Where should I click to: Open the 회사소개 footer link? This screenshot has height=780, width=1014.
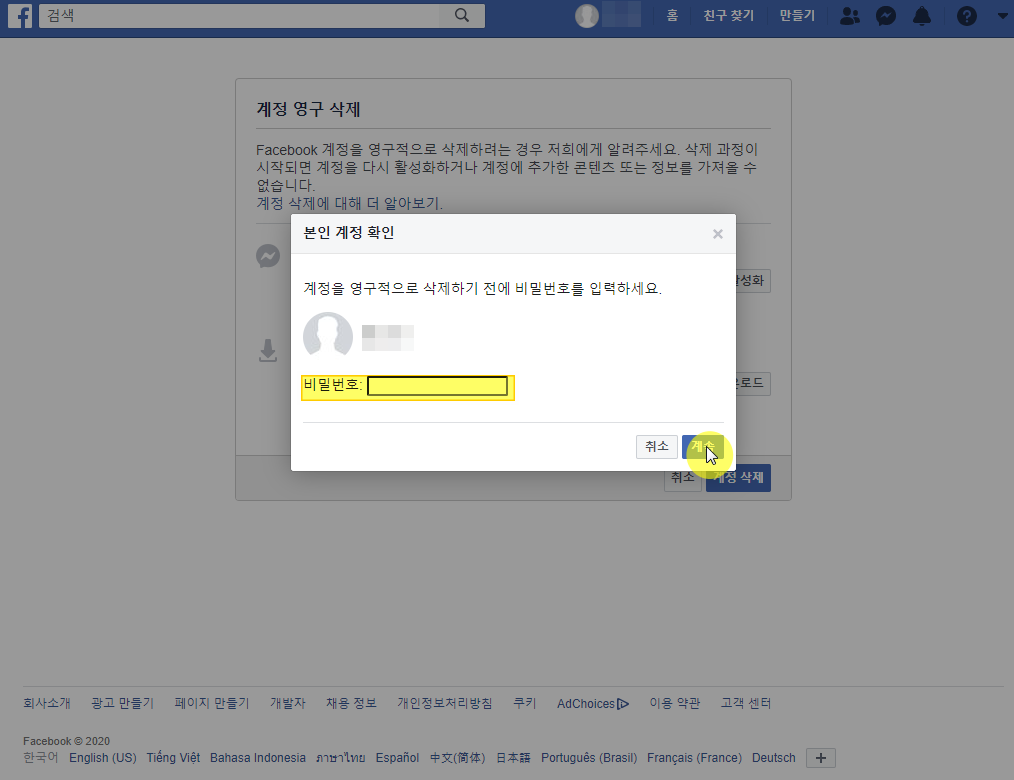(x=47, y=703)
